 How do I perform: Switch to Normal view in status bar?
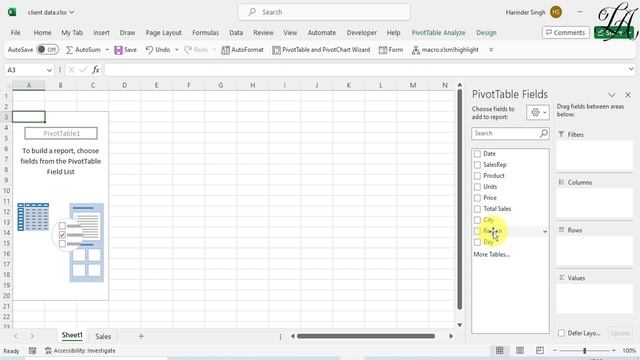(x=500, y=350)
